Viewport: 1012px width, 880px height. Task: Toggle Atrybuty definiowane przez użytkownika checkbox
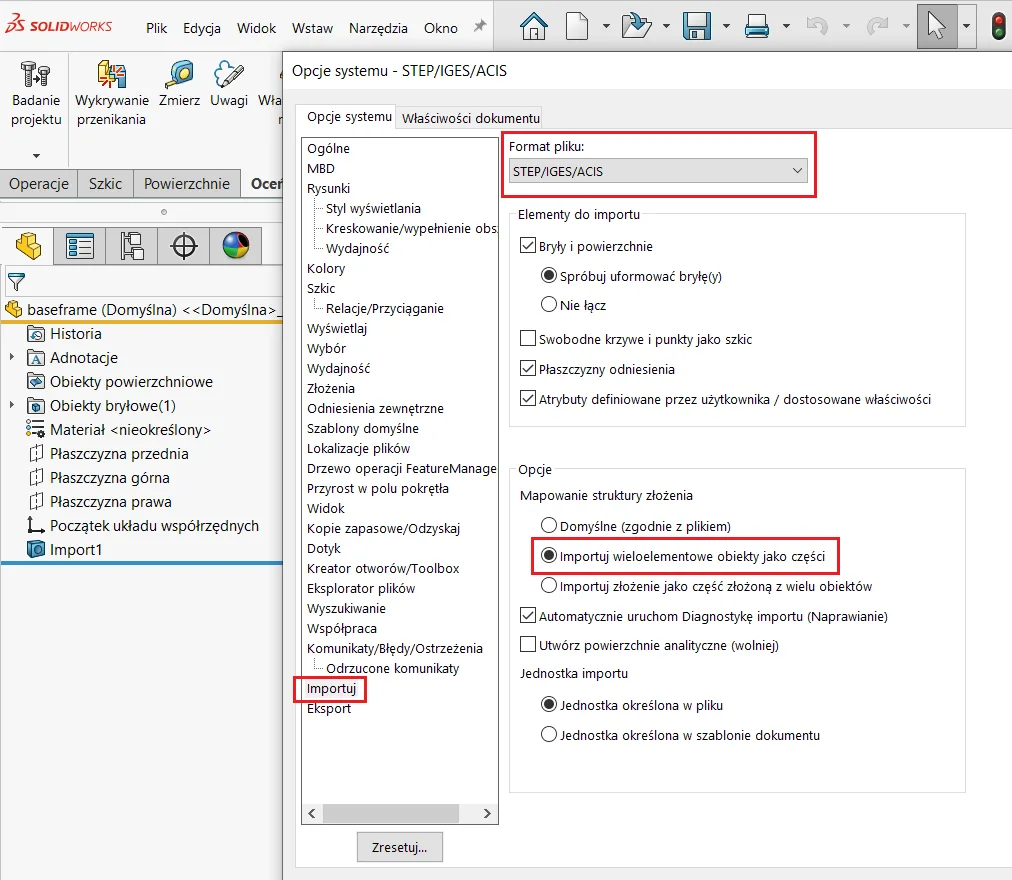coord(527,398)
